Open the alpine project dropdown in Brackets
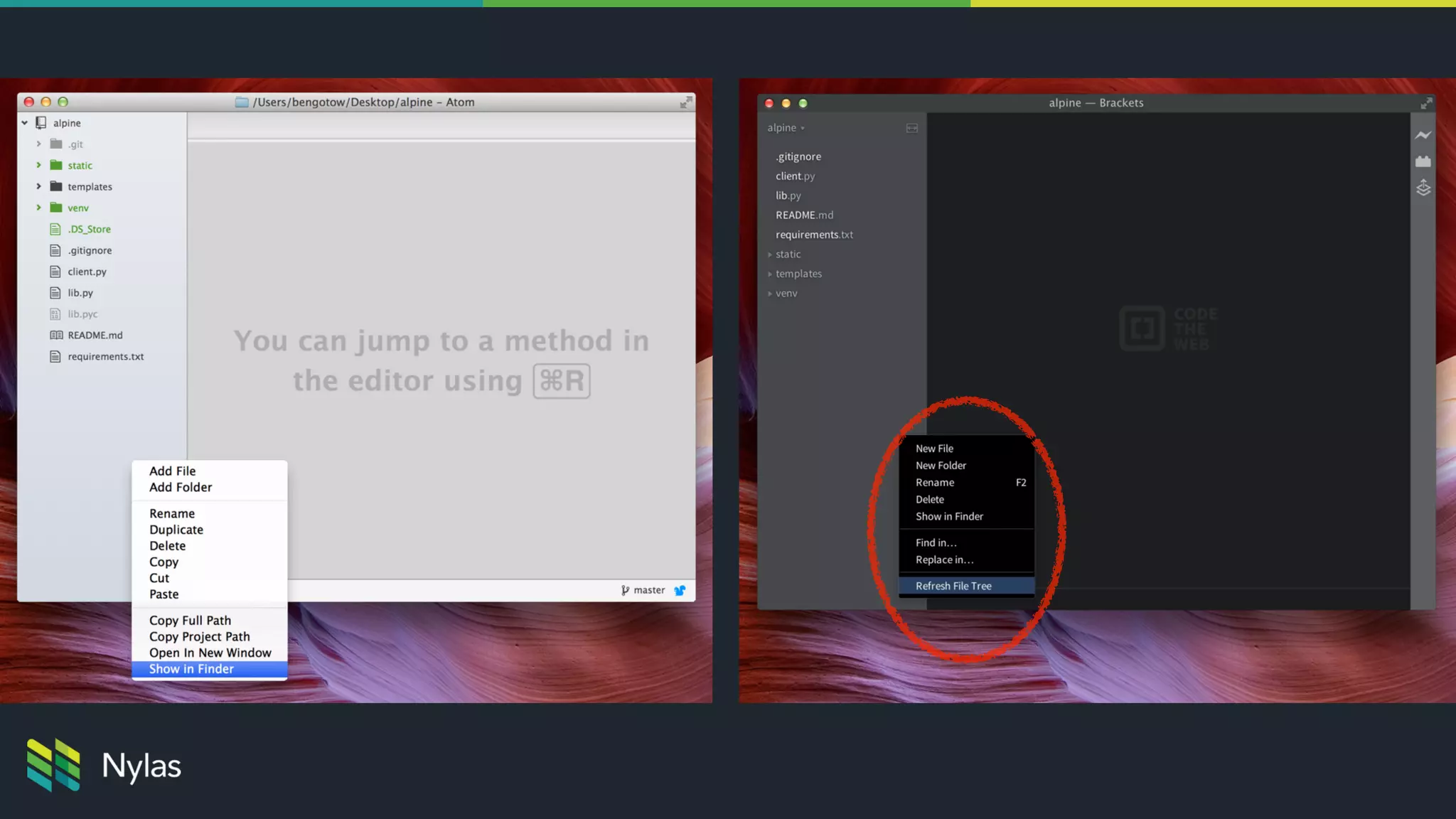 coord(786,128)
